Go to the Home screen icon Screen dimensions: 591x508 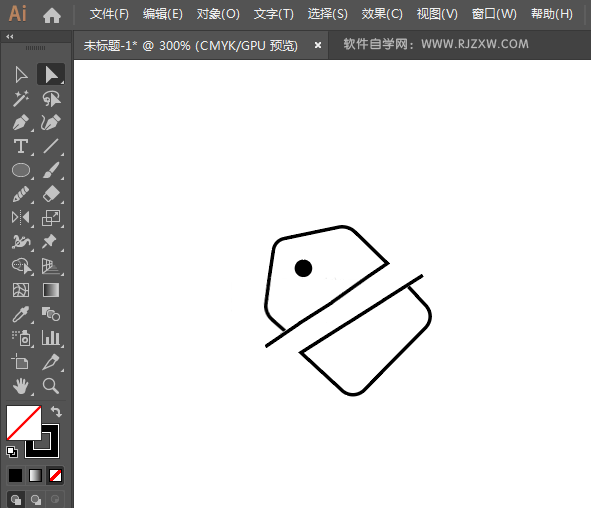coord(52,15)
